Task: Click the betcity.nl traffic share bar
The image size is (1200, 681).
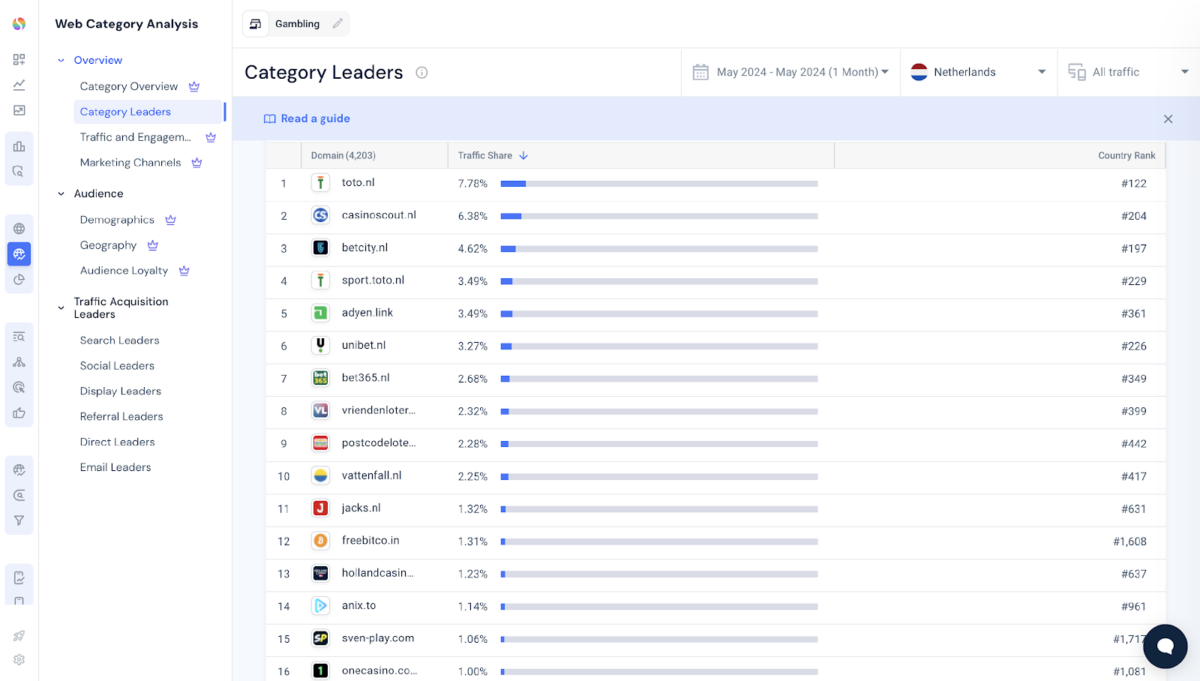Action: click(659, 249)
